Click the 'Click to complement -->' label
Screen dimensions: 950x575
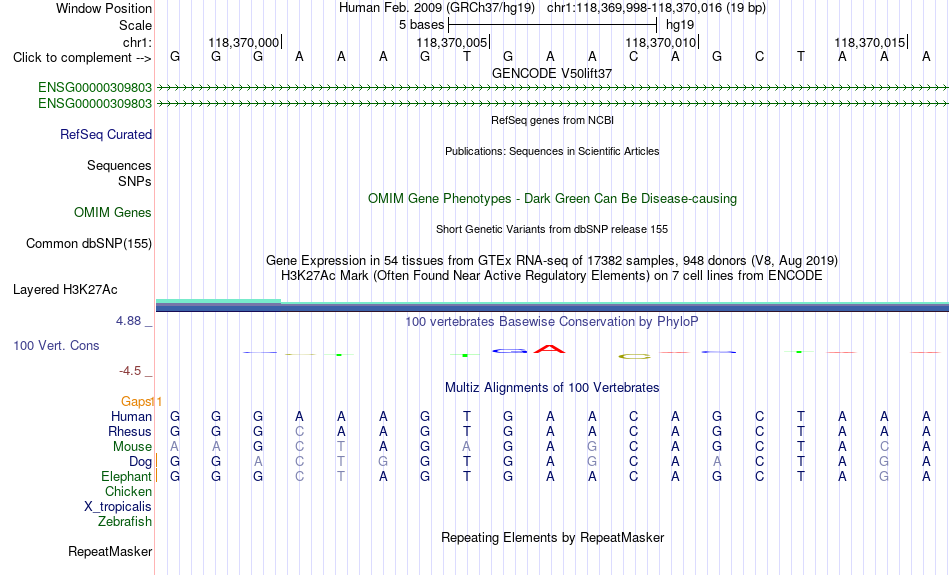82,58
